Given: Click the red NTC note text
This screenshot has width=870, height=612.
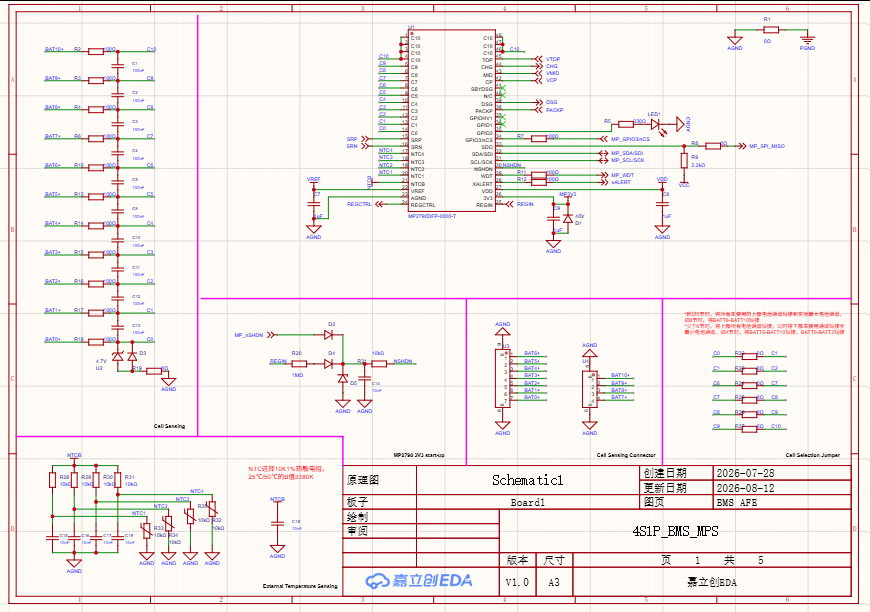Looking at the screenshot, I should pos(286,473).
